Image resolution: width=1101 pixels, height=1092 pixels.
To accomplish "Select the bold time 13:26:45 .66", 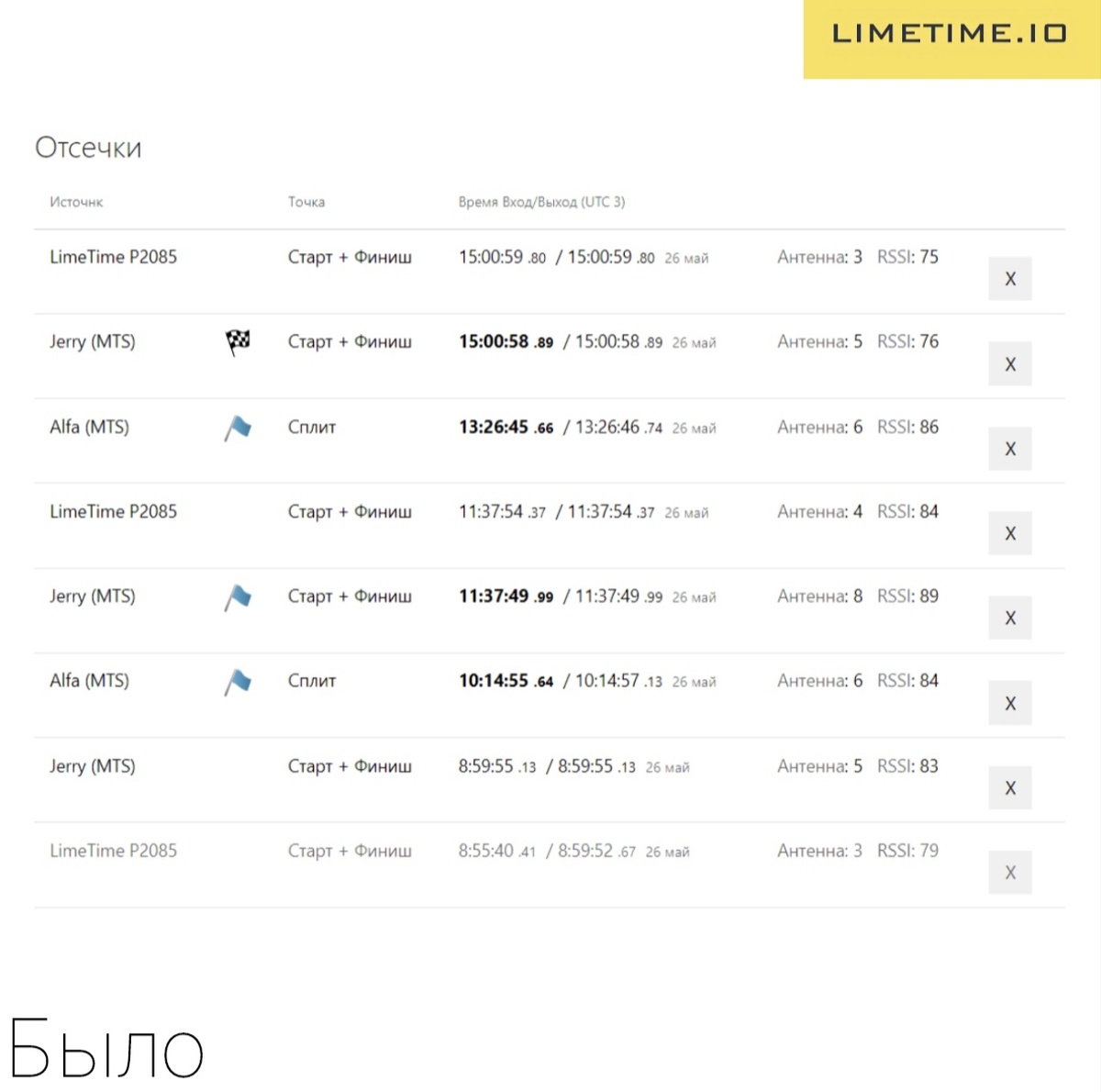I will click(506, 427).
